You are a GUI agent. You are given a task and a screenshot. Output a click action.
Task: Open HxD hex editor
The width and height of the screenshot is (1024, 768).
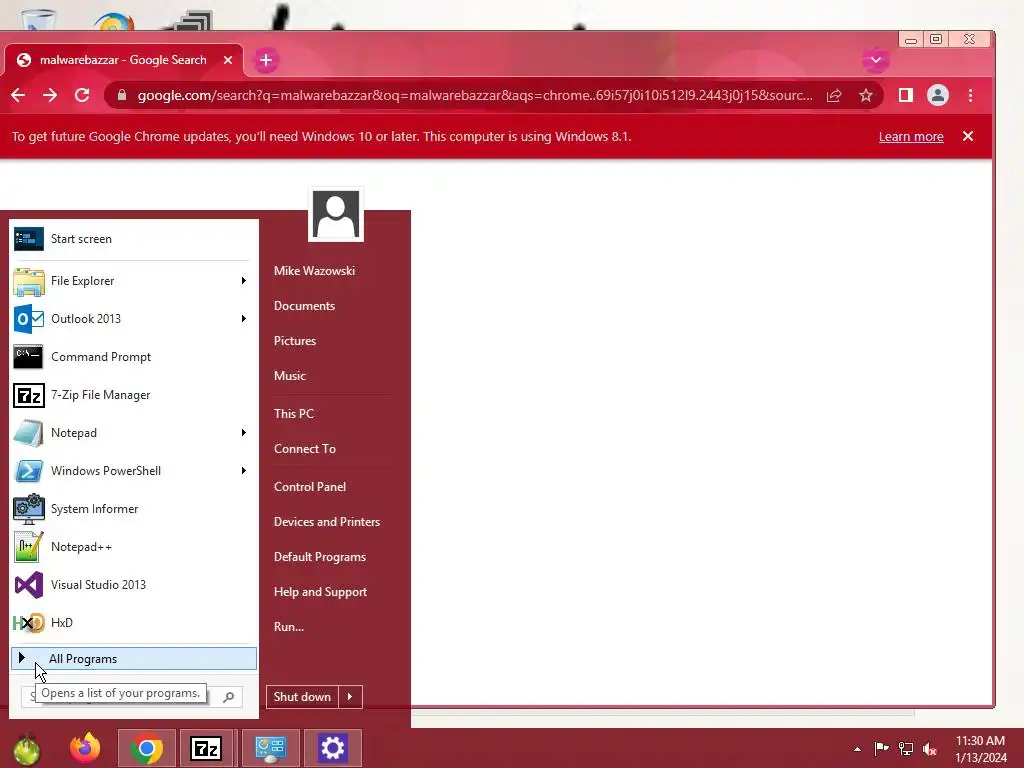click(133, 622)
